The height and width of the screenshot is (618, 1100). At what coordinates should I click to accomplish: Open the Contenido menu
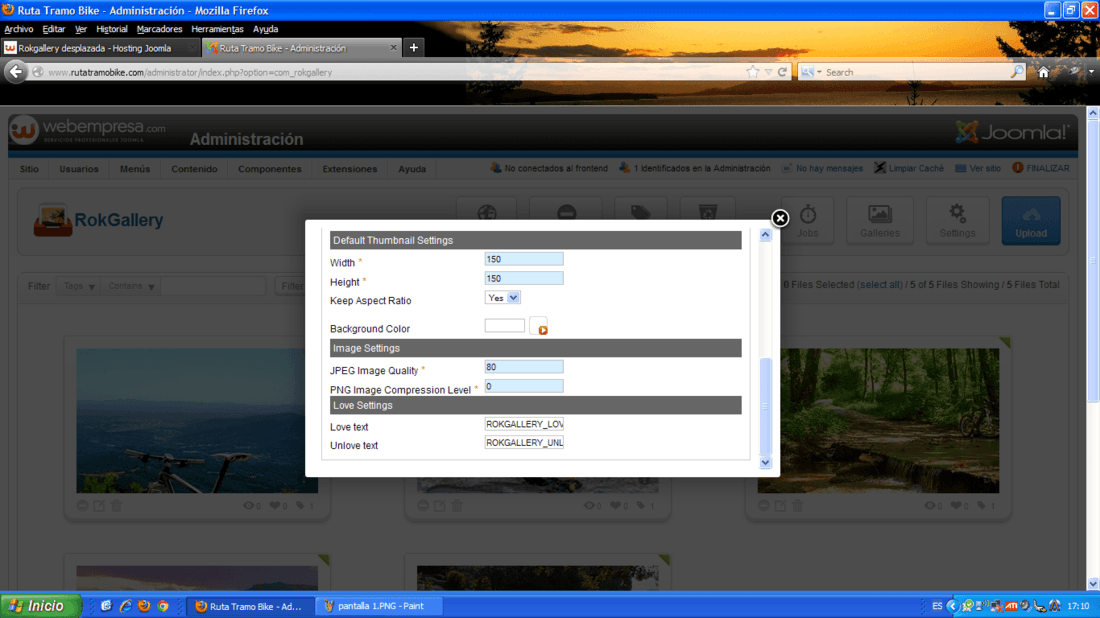(194, 169)
